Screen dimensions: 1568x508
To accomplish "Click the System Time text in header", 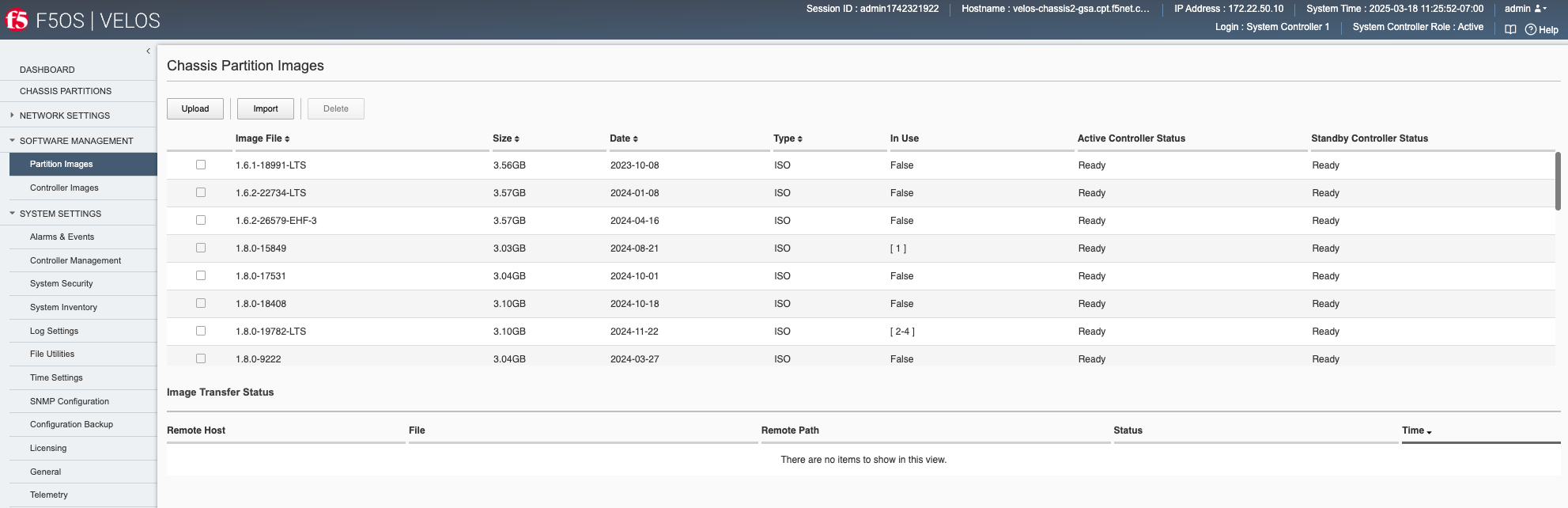I will [1395, 9].
